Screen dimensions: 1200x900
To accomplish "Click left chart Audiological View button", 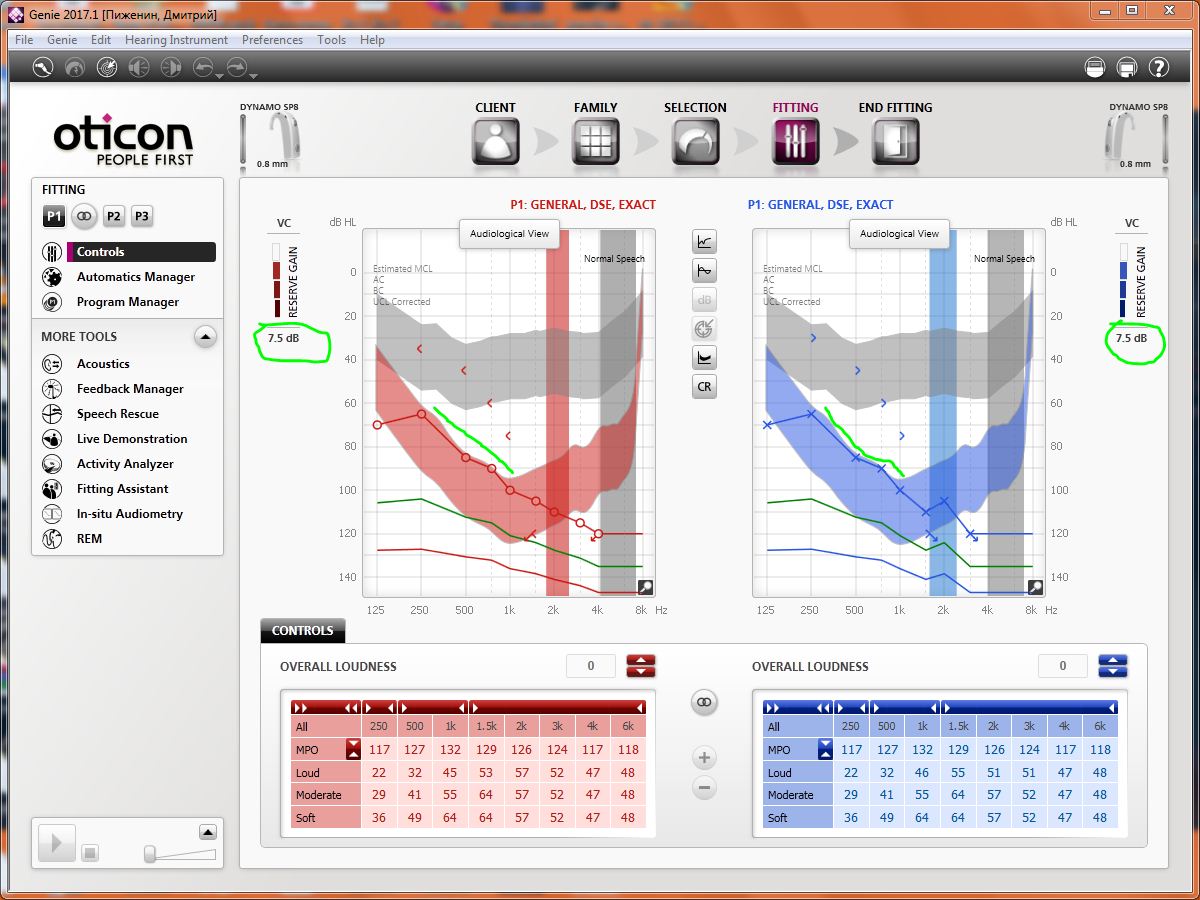I will point(510,234).
